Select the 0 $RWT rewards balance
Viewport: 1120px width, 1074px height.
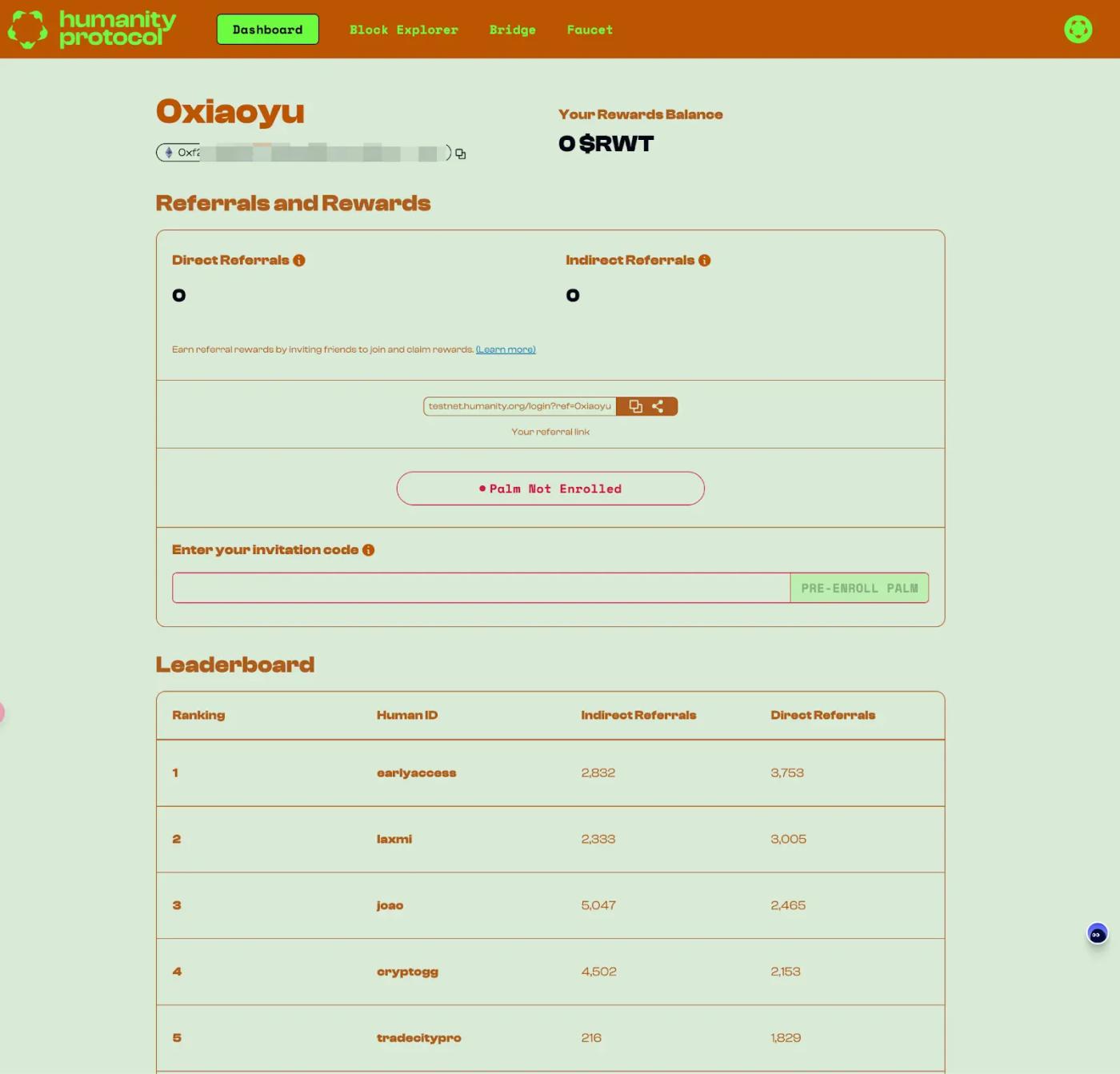(x=606, y=144)
